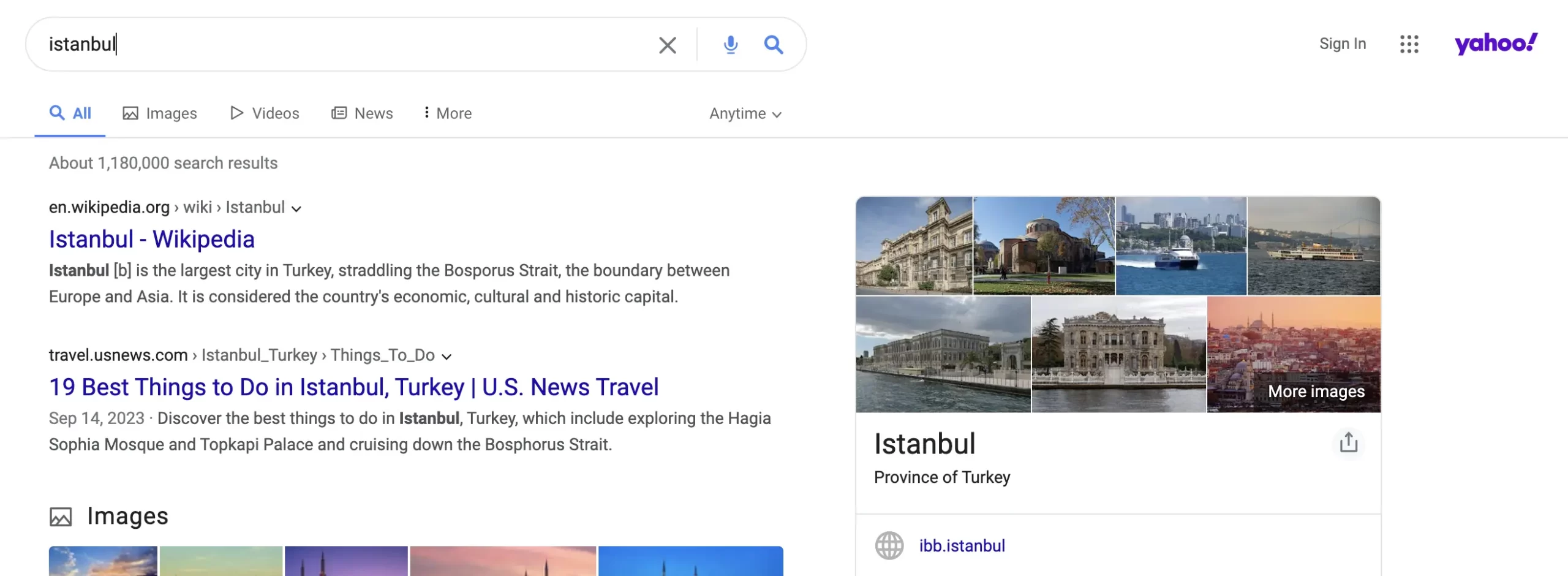Click the 'Province of Turkey' subtitle

(x=942, y=477)
